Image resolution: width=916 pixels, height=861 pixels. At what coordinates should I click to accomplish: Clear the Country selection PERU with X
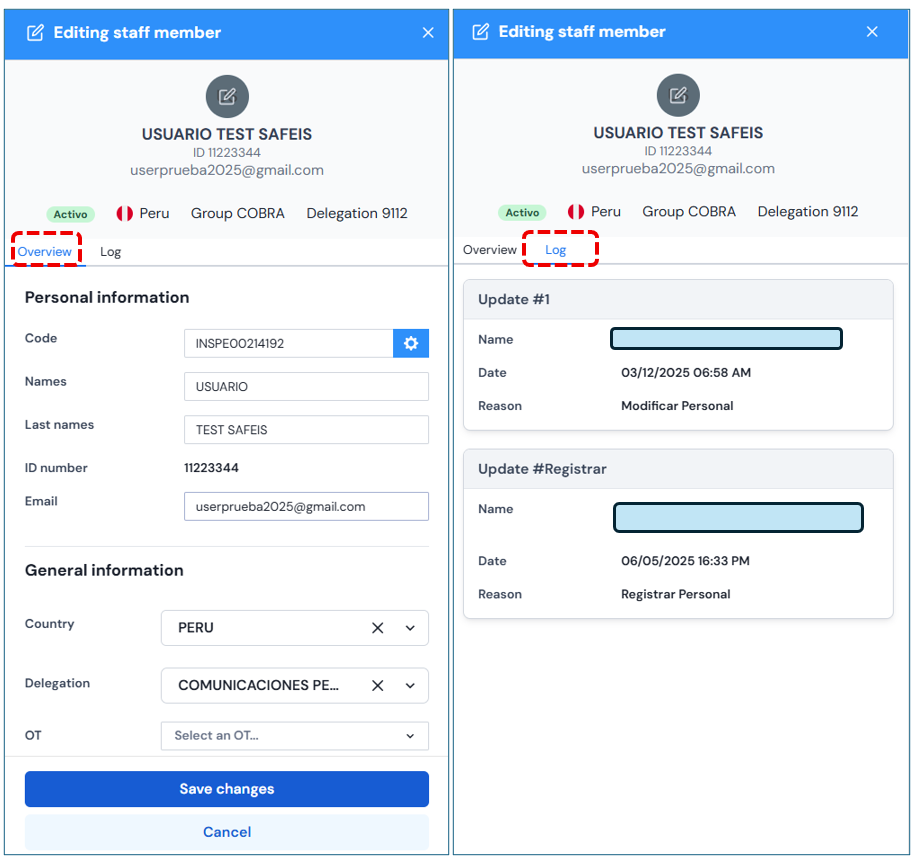point(378,628)
